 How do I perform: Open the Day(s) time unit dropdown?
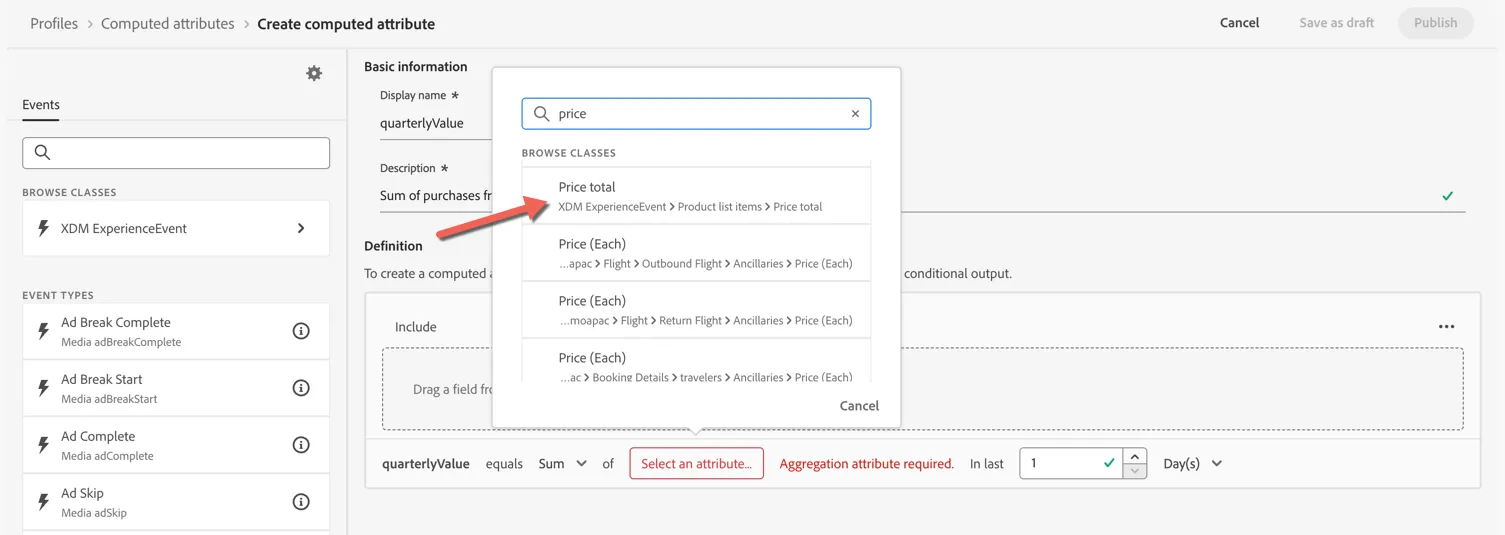pyautogui.click(x=1193, y=464)
